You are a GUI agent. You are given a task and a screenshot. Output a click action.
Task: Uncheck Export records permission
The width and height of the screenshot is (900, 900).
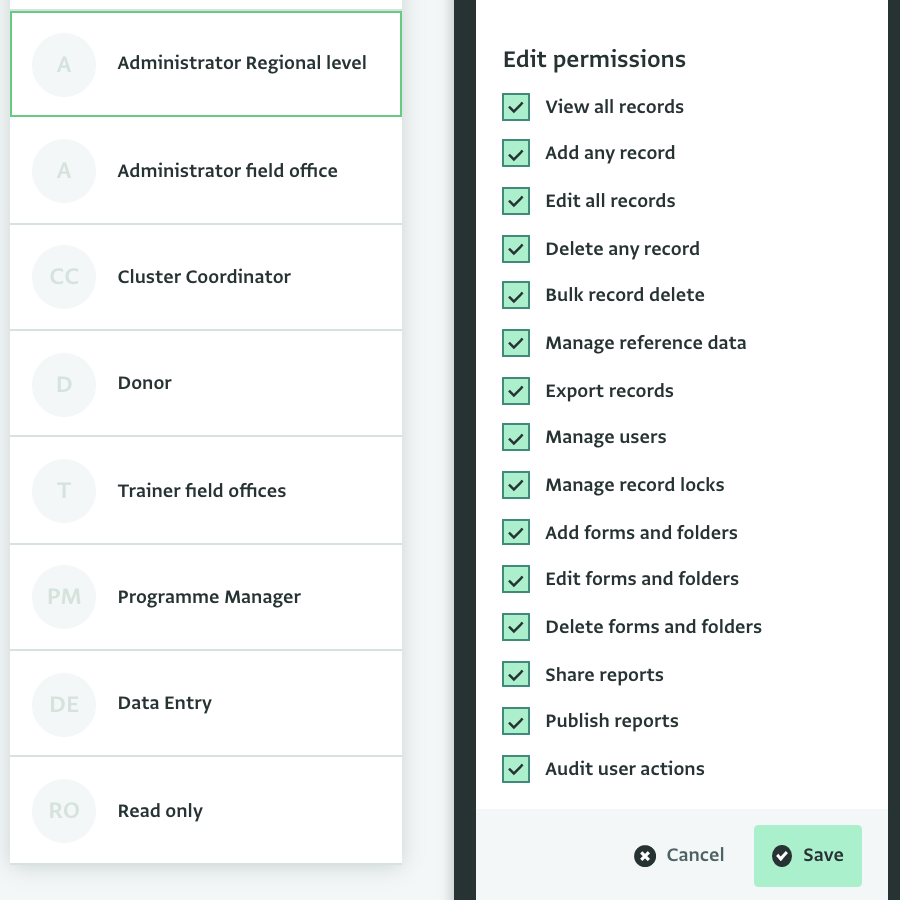click(516, 391)
